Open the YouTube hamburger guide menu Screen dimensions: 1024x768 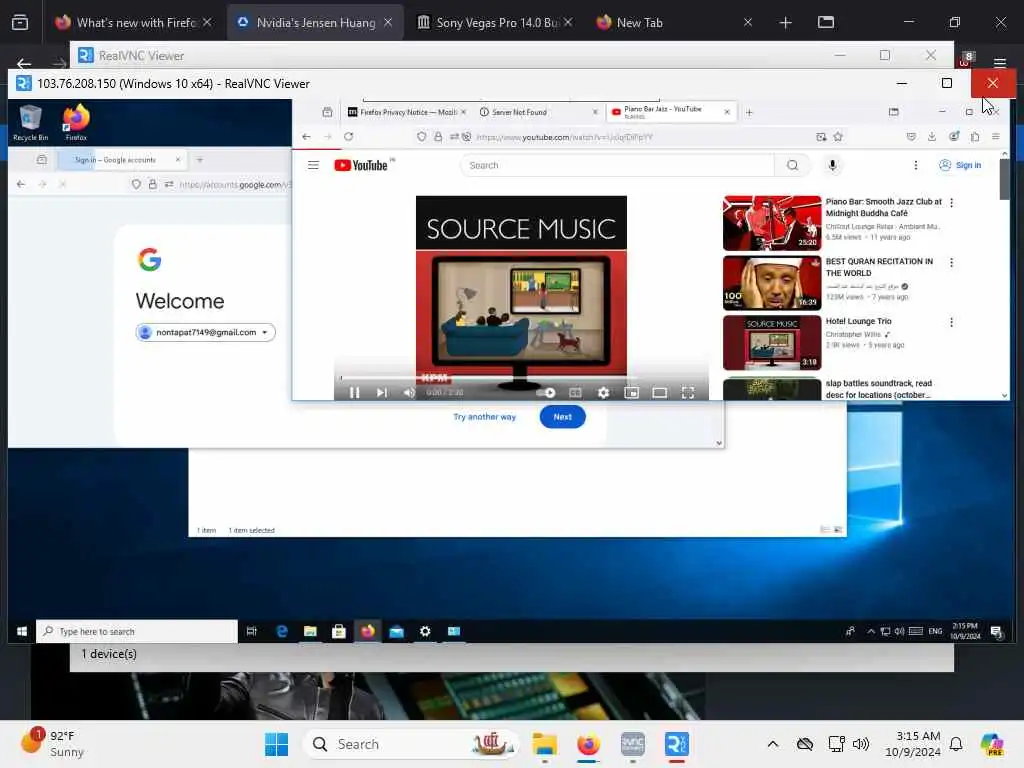(x=313, y=165)
